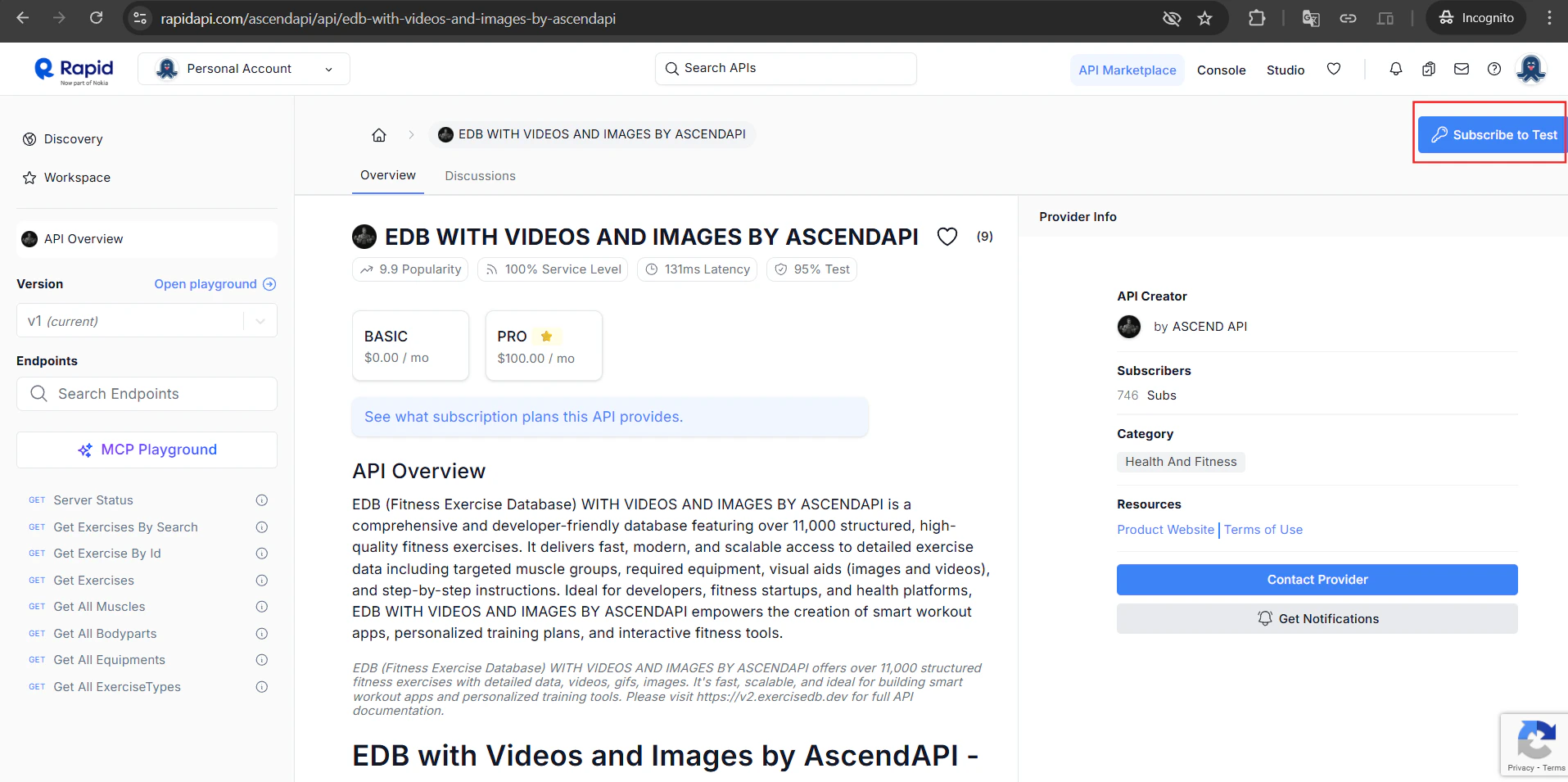Click the apps/clipboard icon next to bell

(x=1429, y=69)
